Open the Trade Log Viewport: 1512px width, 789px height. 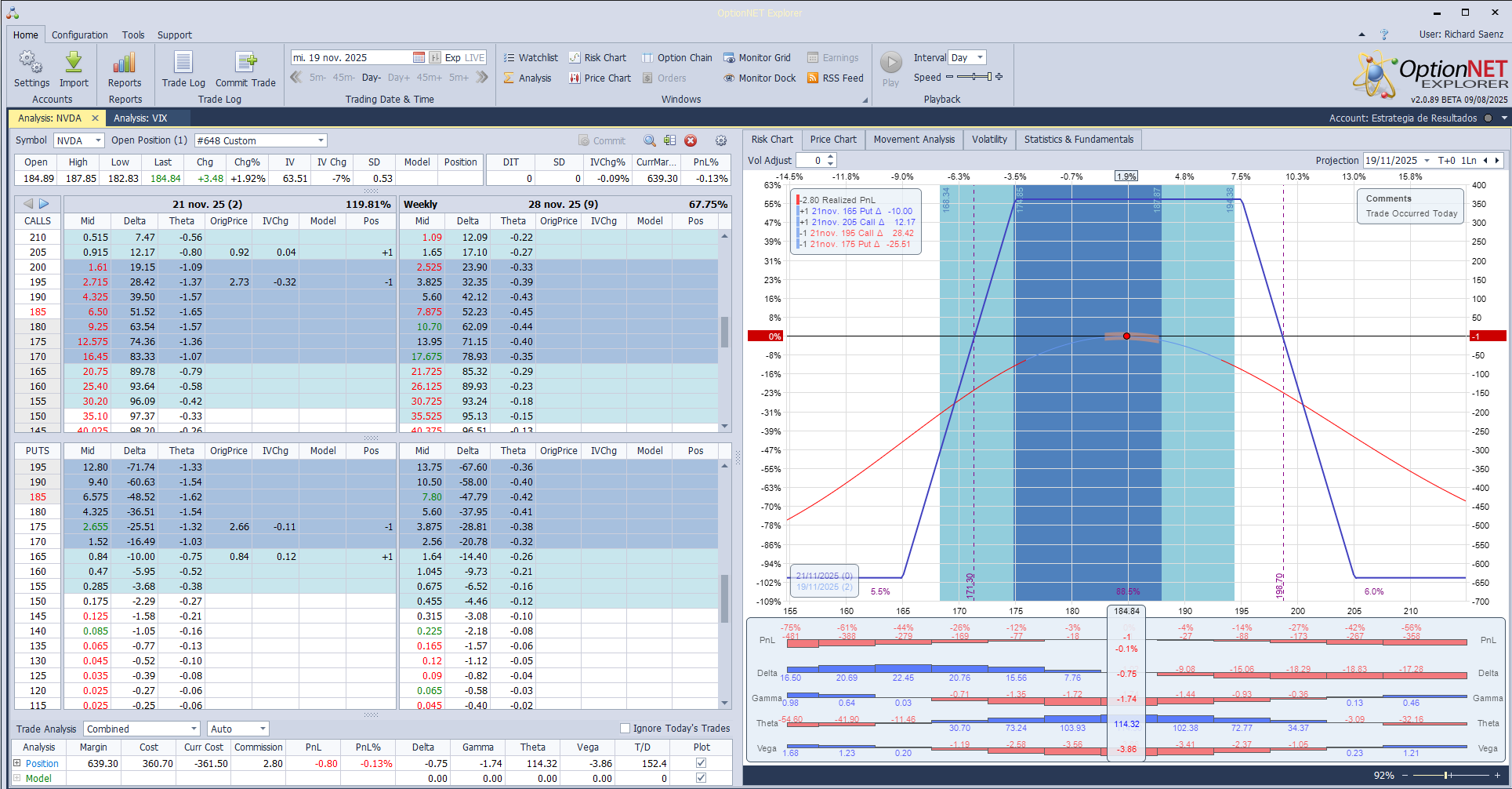pyautogui.click(x=183, y=70)
